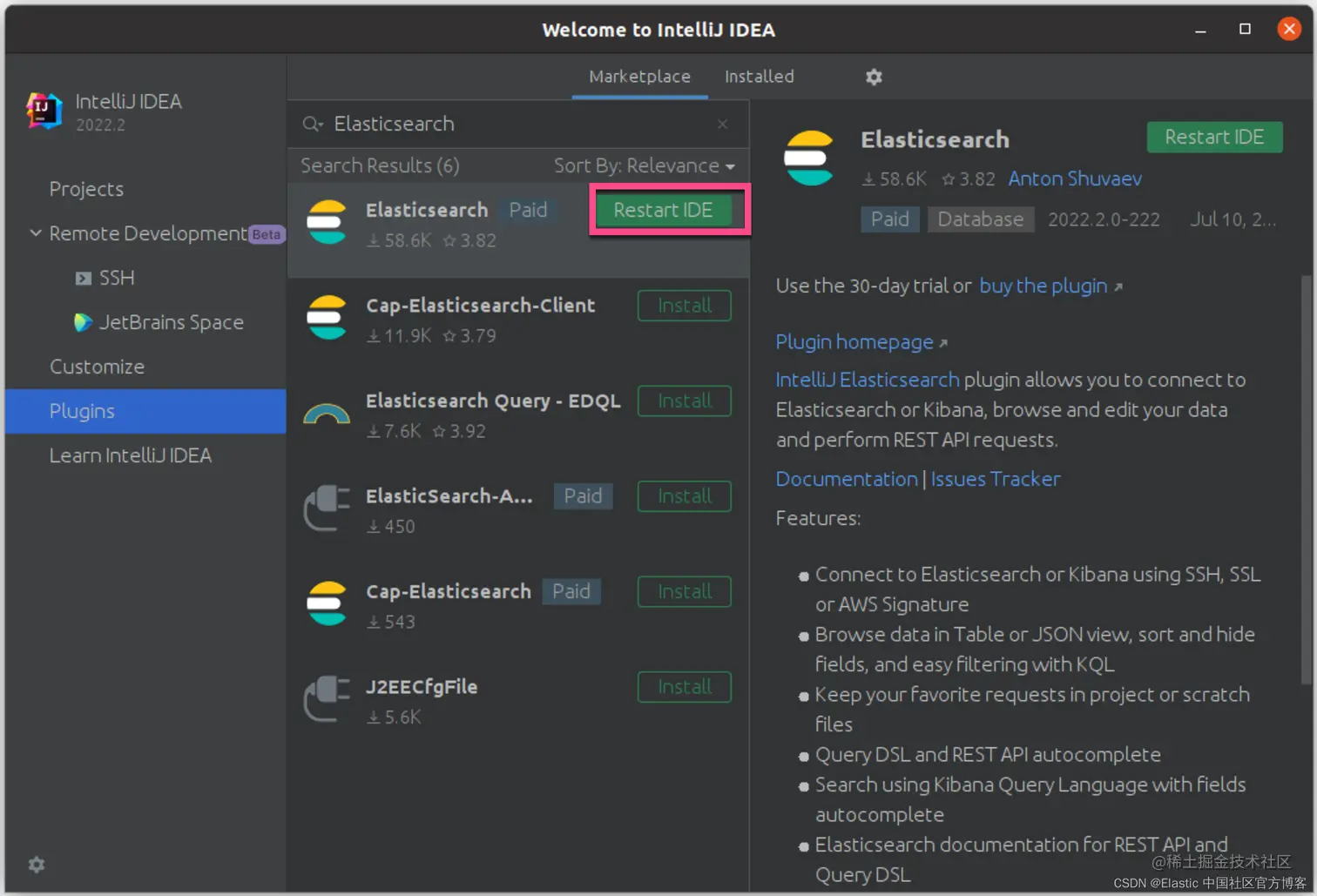Click the Elasticsearch plugin logo in search results
1317x896 pixels.
[x=327, y=222]
